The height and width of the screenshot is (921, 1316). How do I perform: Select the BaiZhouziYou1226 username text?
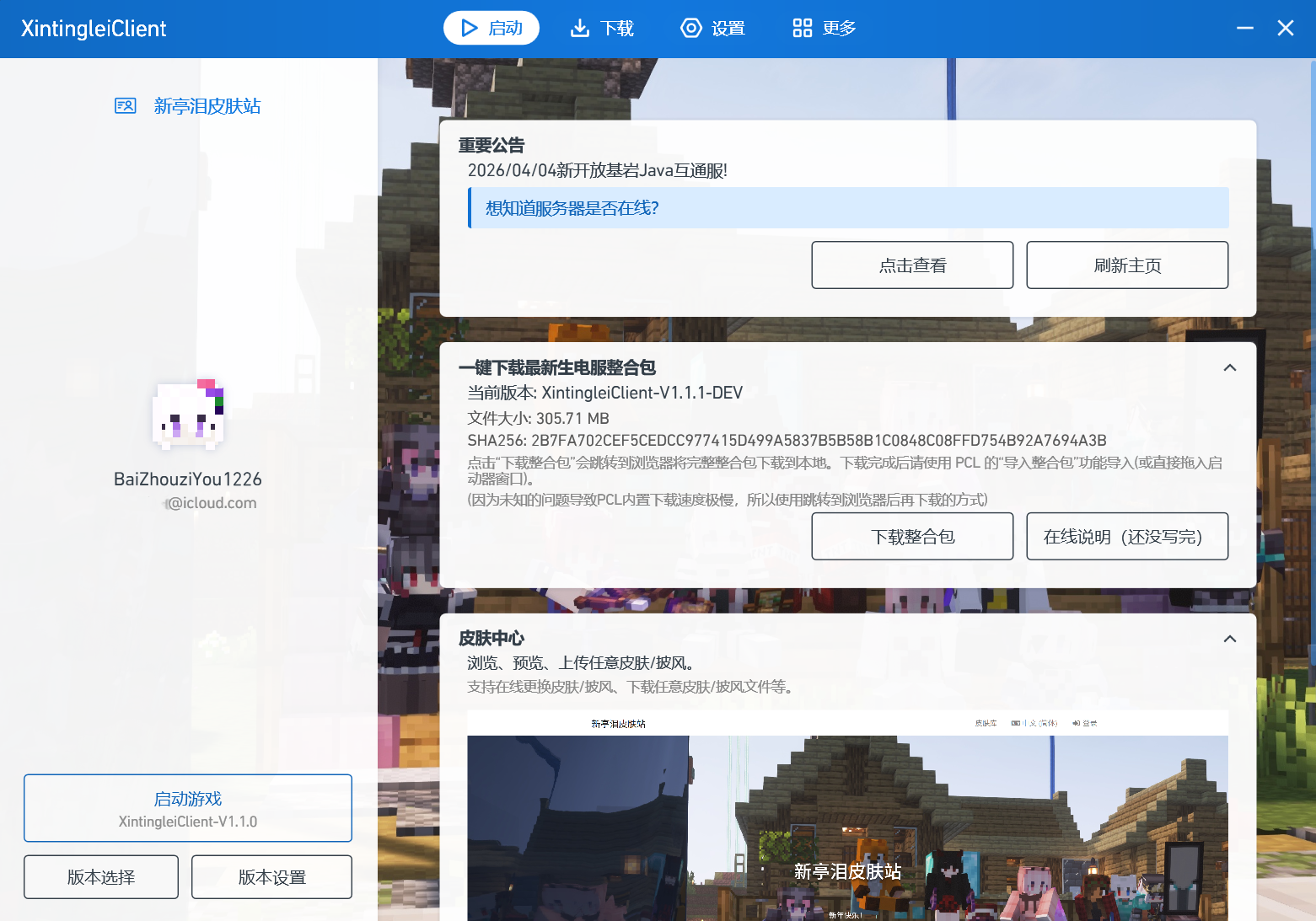point(188,479)
